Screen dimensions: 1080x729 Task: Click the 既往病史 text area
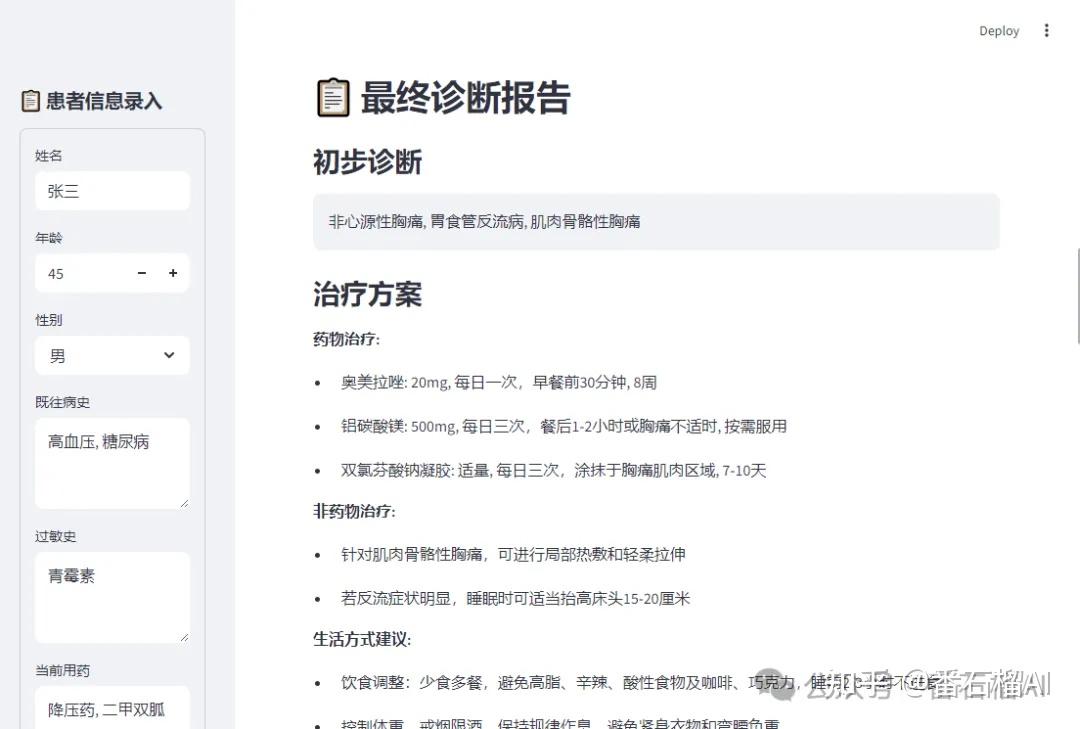112,464
